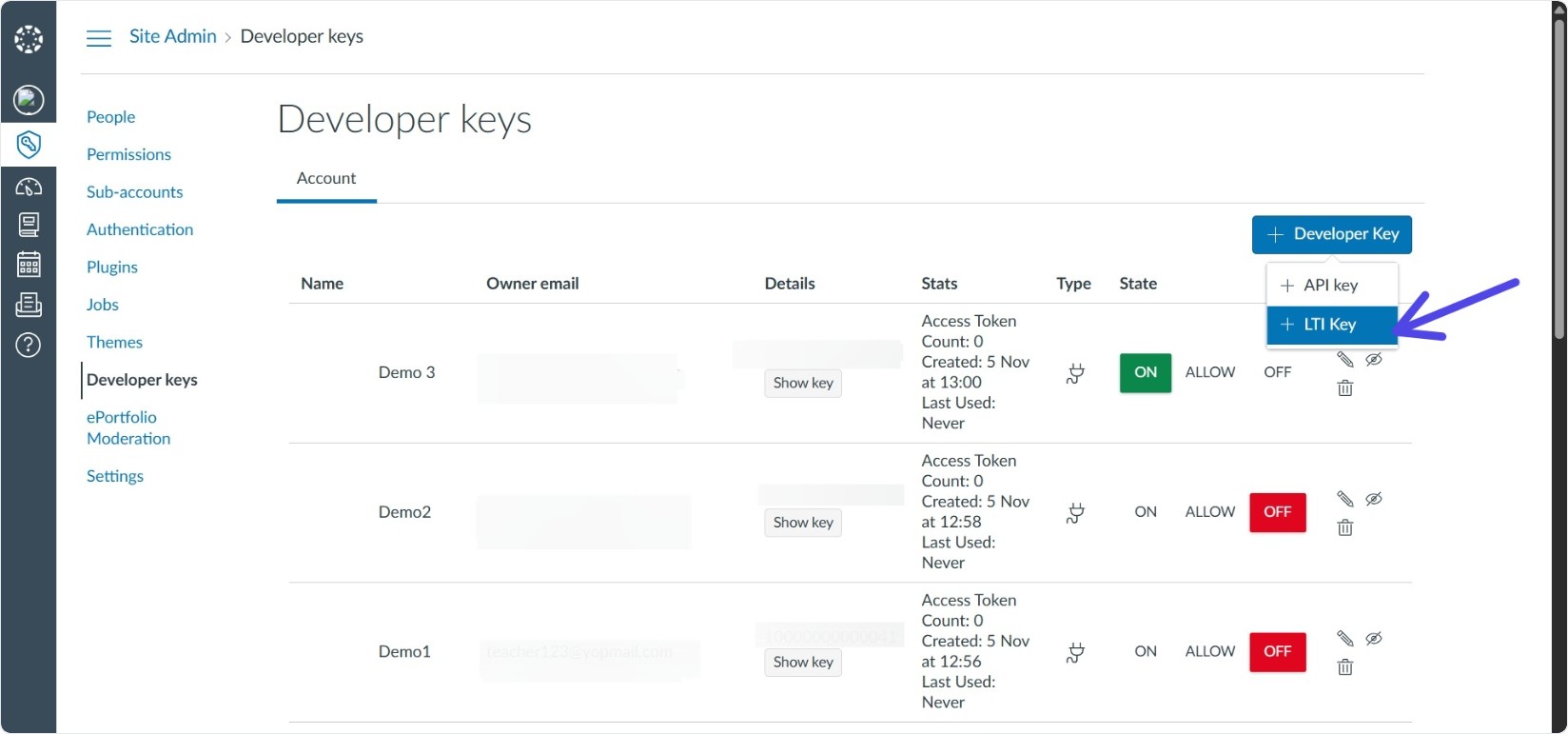Click the Demo1 name cell

(x=404, y=652)
